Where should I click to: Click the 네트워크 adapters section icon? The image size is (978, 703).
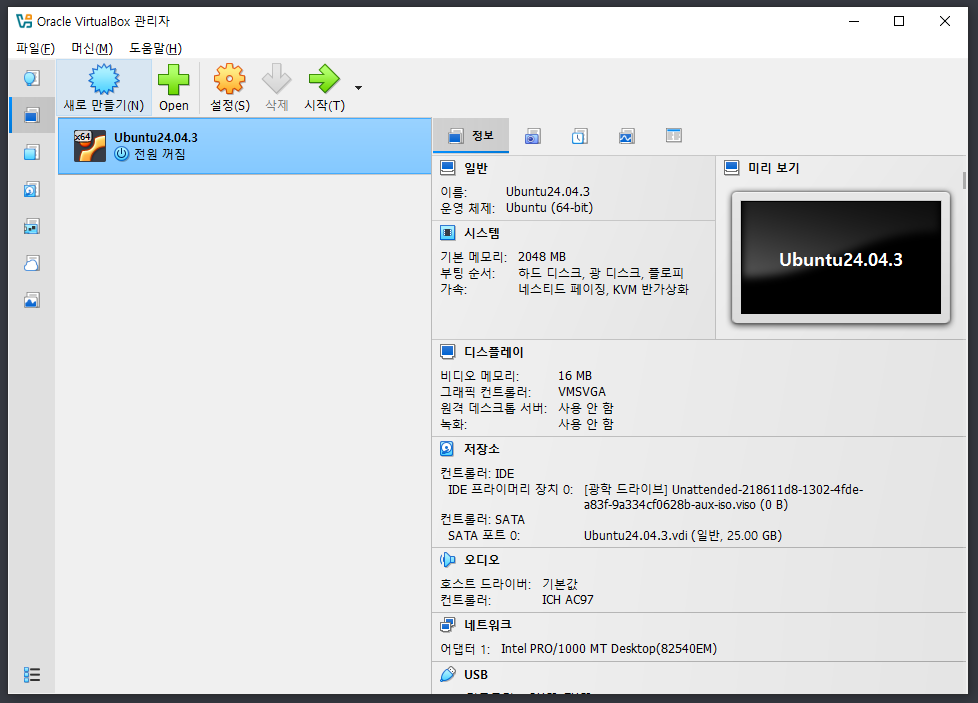448,624
